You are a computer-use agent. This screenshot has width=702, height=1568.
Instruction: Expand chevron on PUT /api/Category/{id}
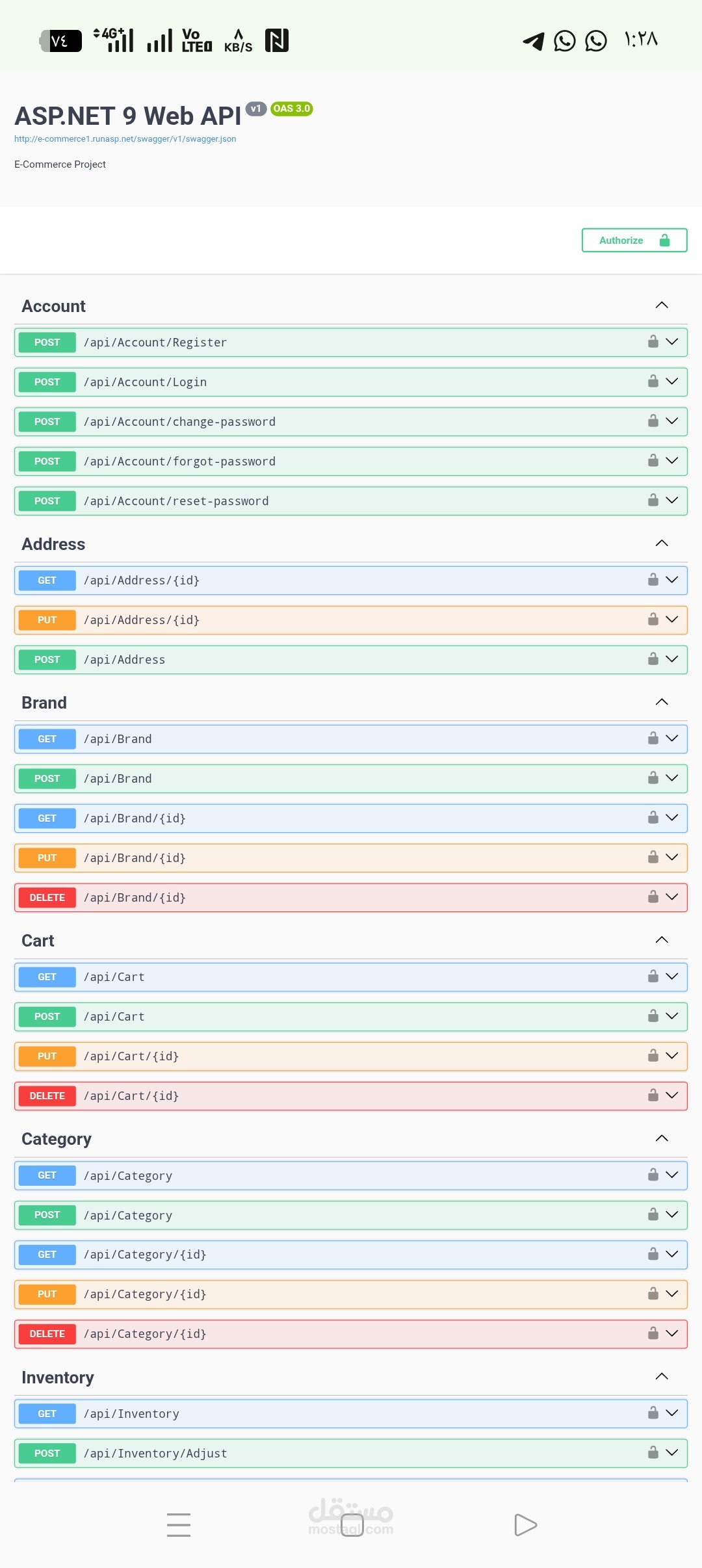tap(672, 1293)
